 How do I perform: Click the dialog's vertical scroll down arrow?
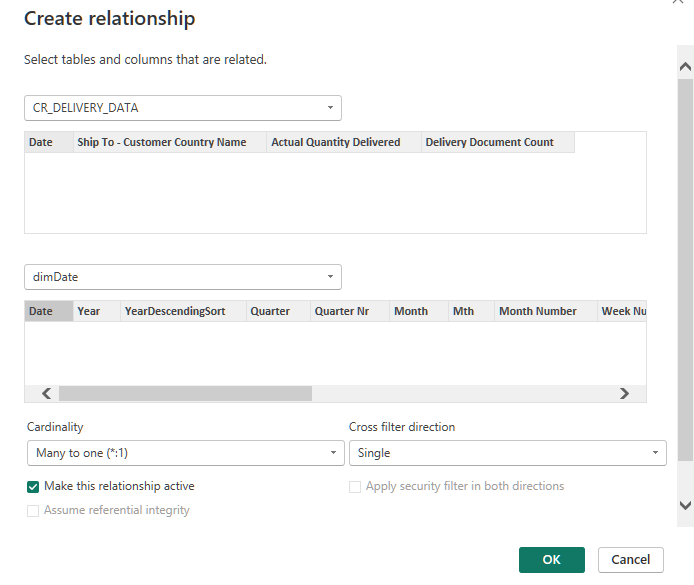[x=685, y=505]
